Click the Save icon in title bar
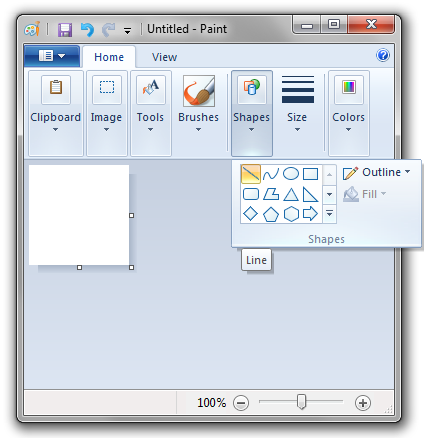Image resolution: width=433 pixels, height=438 pixels. pyautogui.click(x=65, y=30)
